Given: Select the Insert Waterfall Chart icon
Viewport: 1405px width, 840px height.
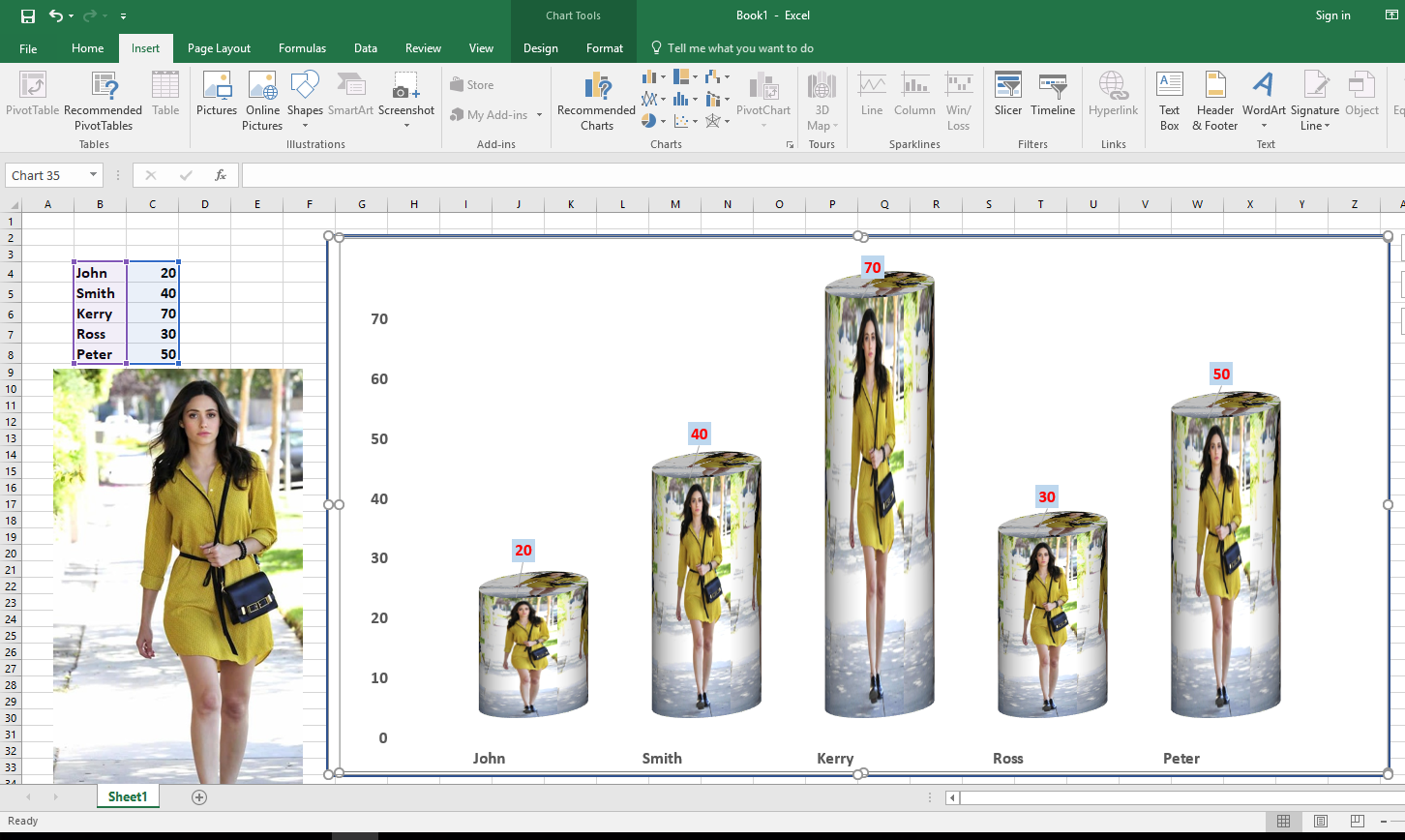Looking at the screenshot, I should [712, 75].
